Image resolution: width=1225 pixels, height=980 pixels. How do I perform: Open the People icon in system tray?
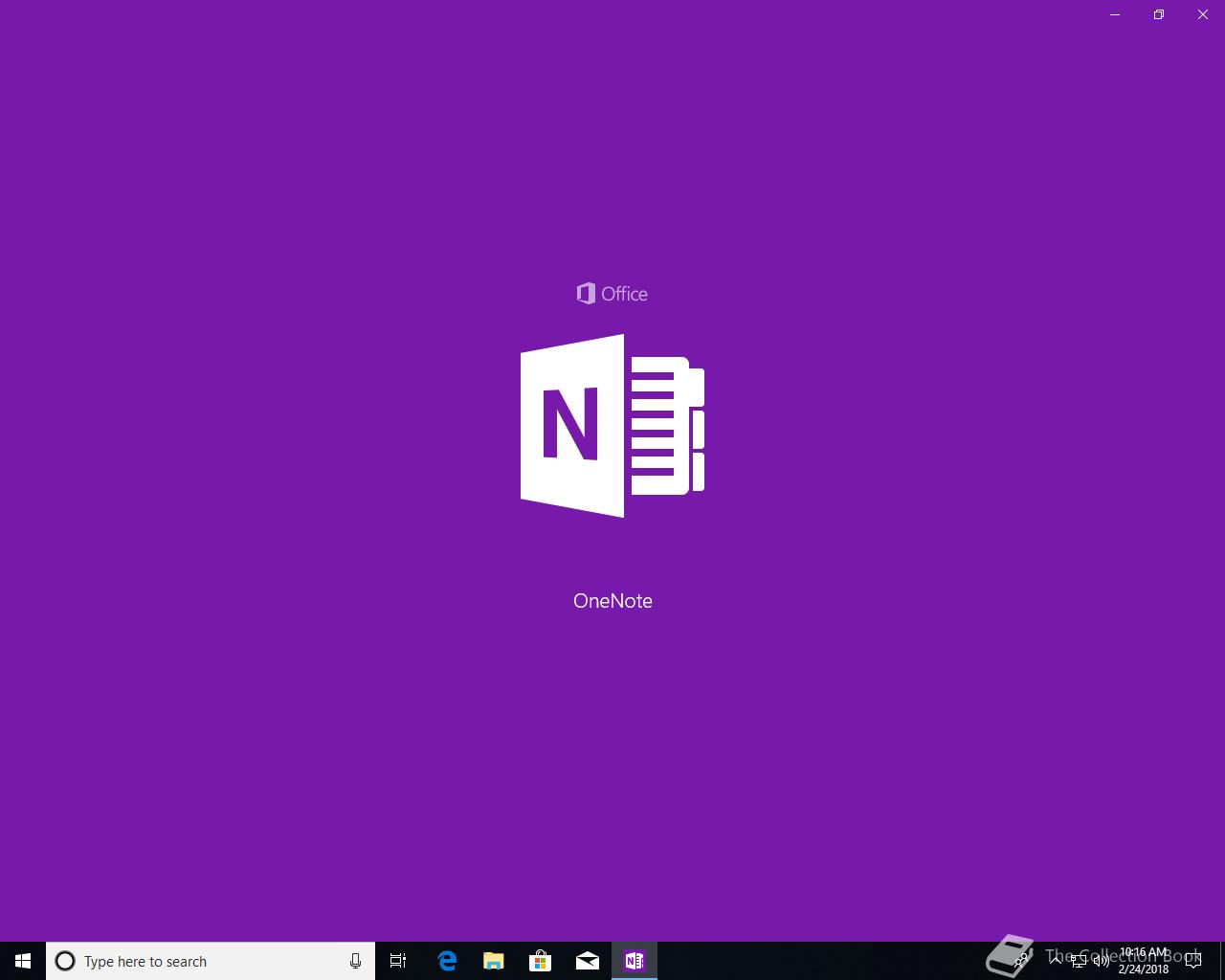click(x=1022, y=961)
